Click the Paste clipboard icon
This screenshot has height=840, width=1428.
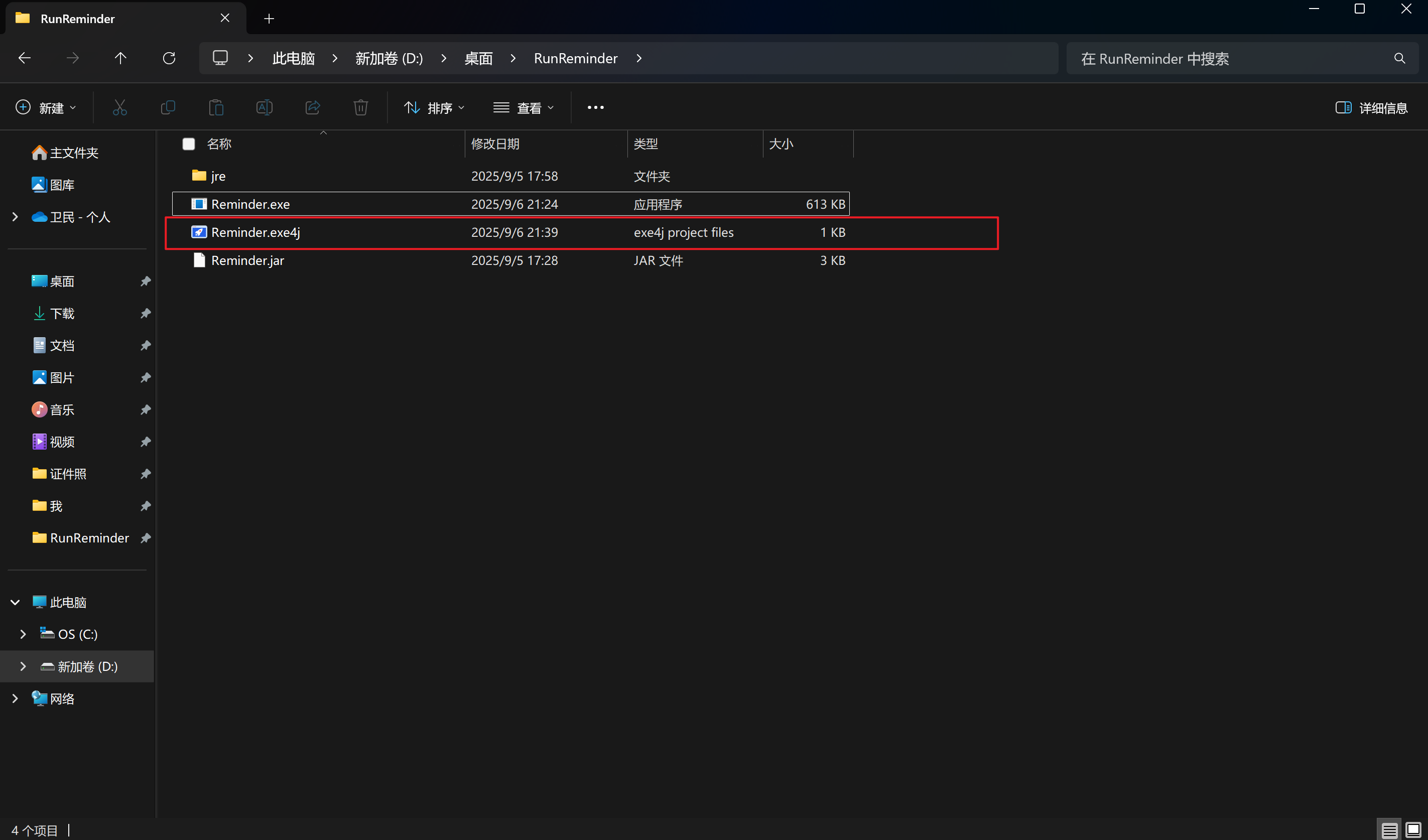coord(216,107)
